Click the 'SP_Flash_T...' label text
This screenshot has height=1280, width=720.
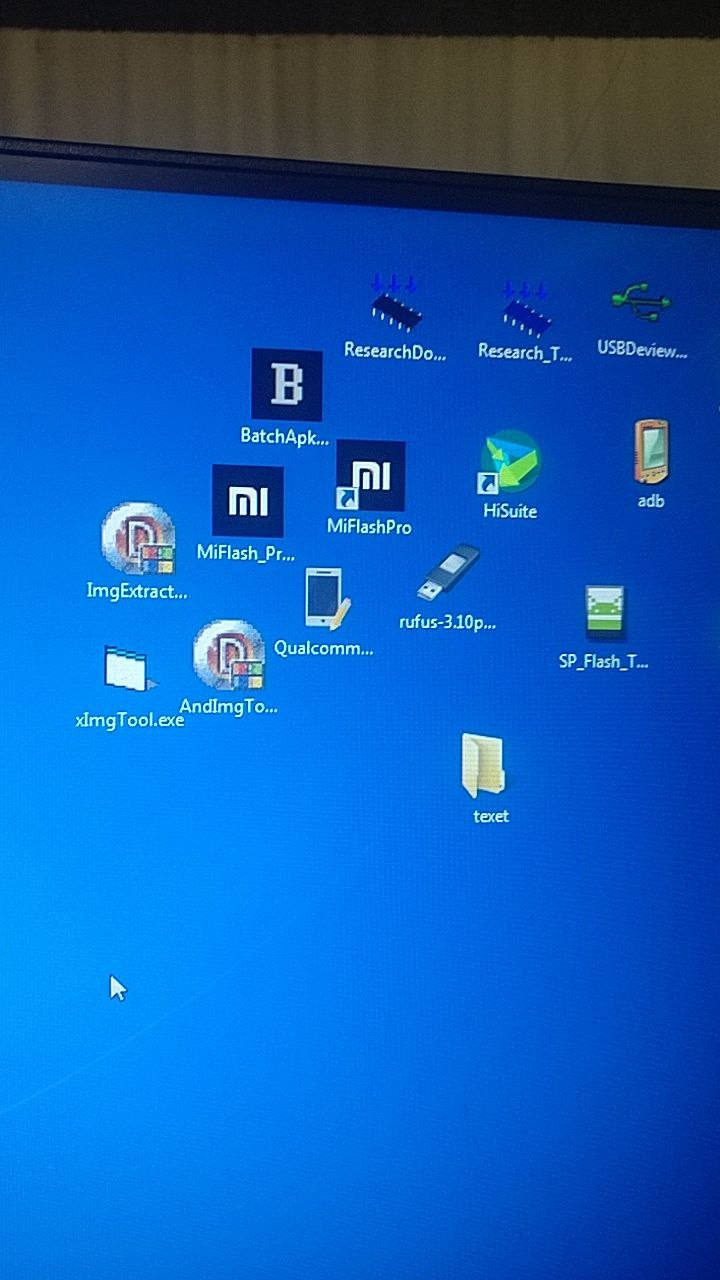(x=604, y=661)
